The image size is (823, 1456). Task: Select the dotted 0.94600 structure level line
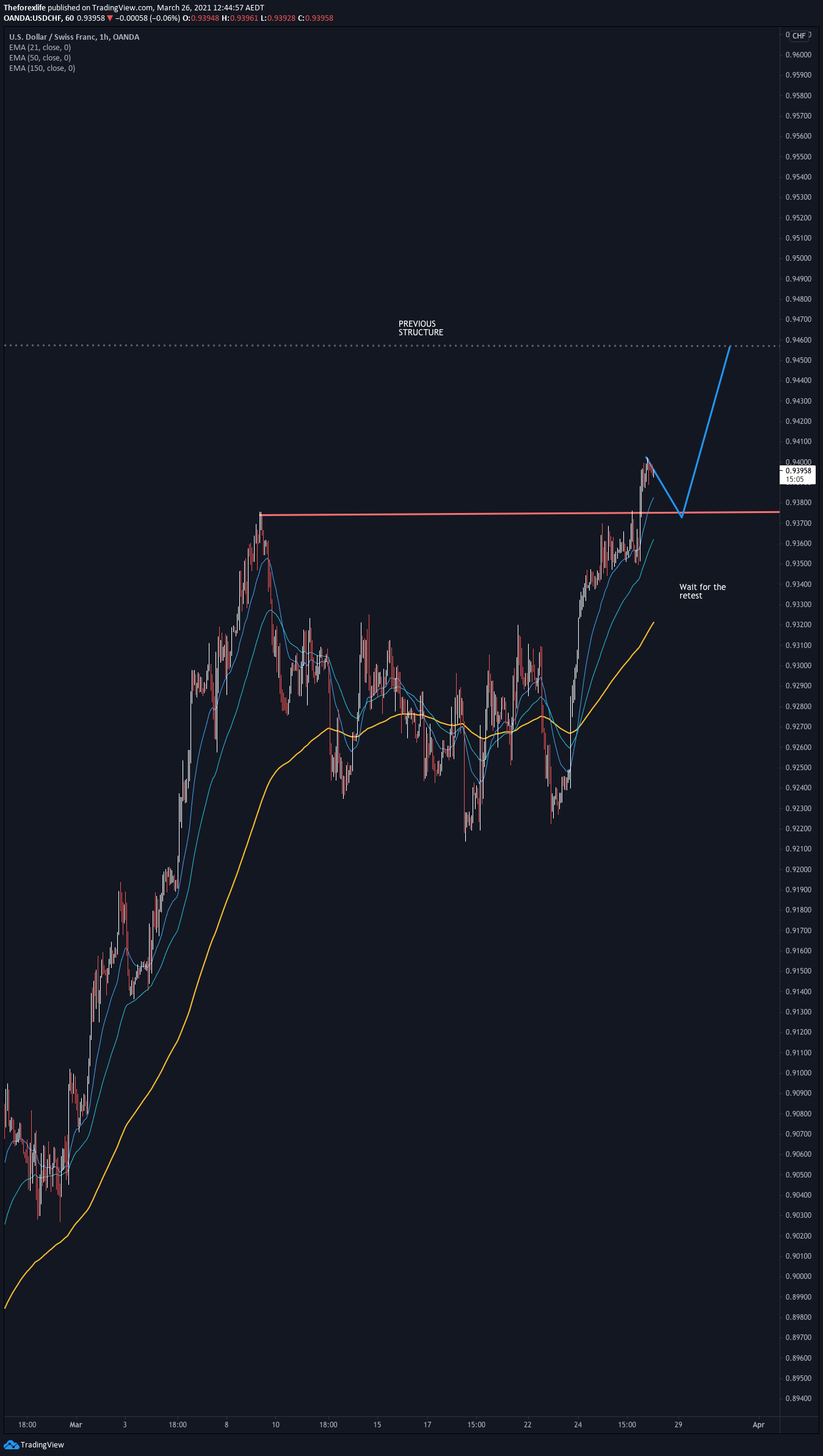tap(391, 346)
